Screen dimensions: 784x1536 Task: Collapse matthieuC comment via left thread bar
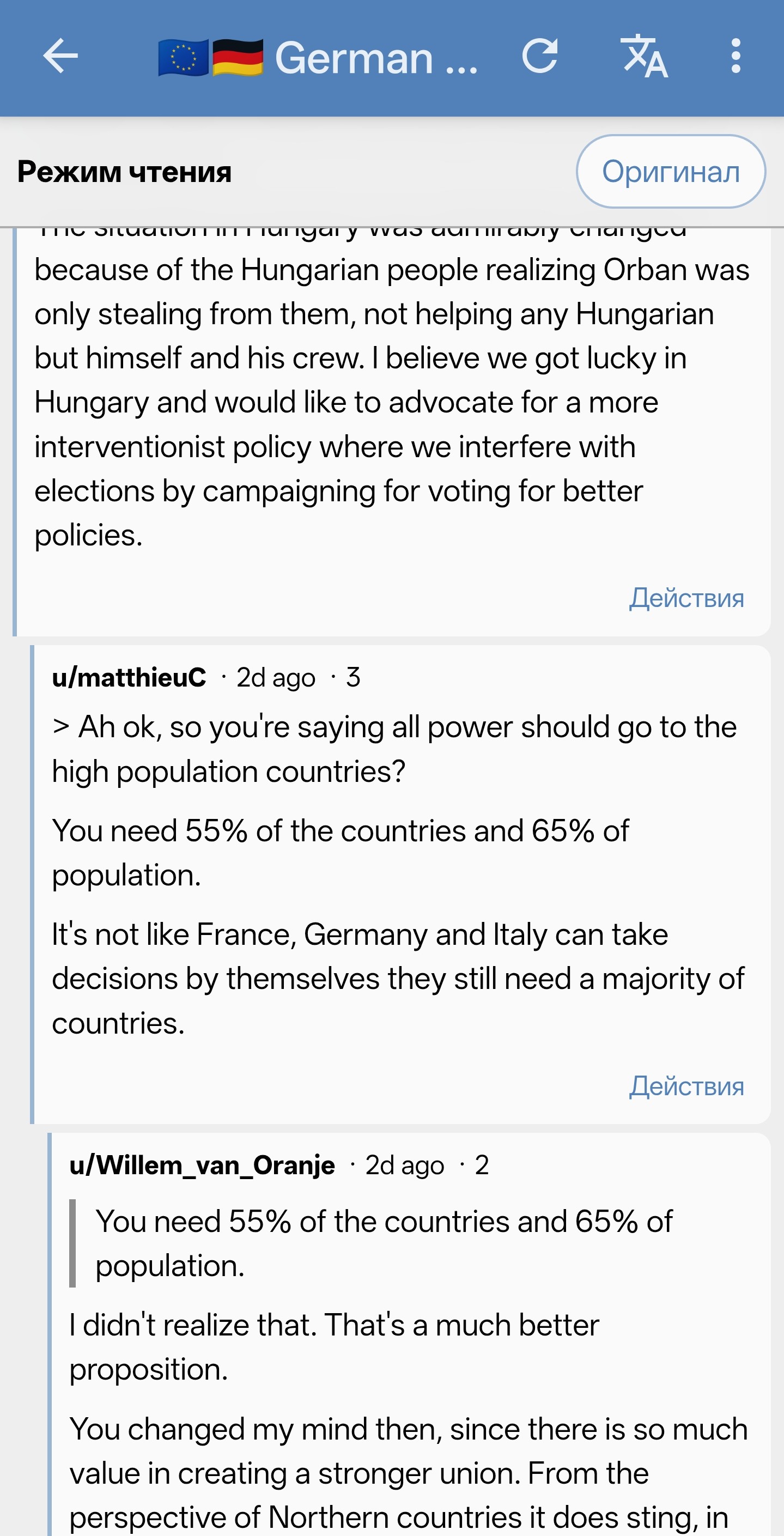(x=32, y=884)
